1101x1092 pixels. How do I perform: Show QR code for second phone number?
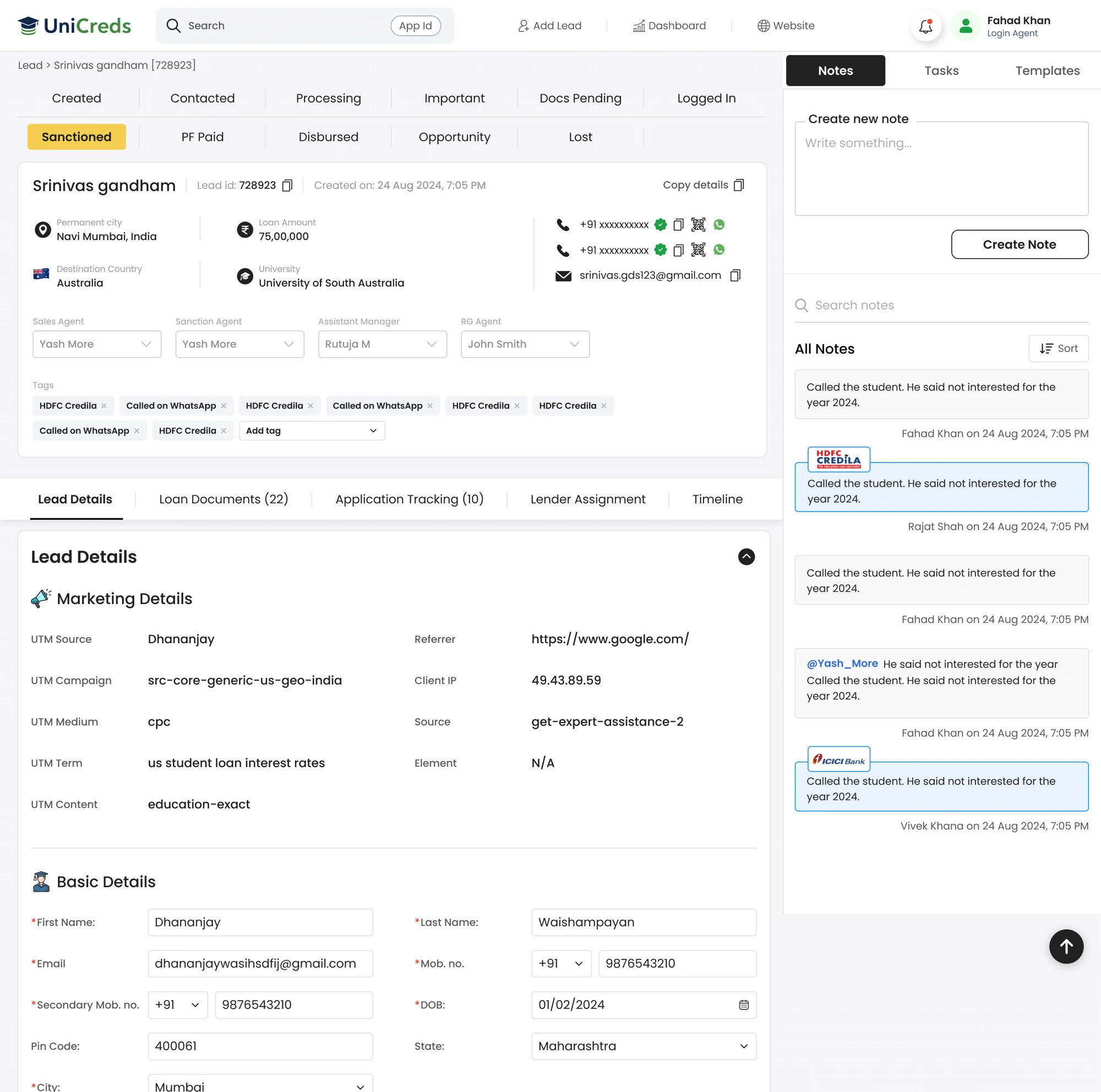(x=698, y=249)
